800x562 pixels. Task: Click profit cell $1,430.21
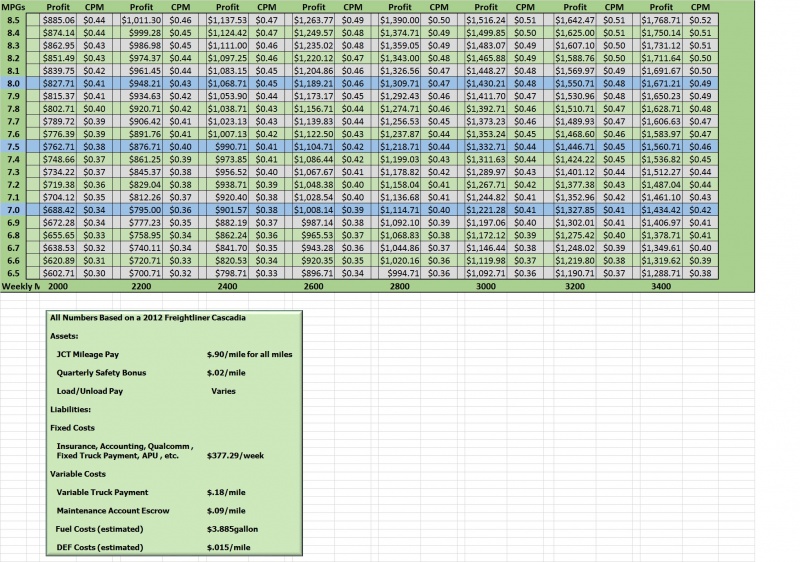[x=486, y=83]
